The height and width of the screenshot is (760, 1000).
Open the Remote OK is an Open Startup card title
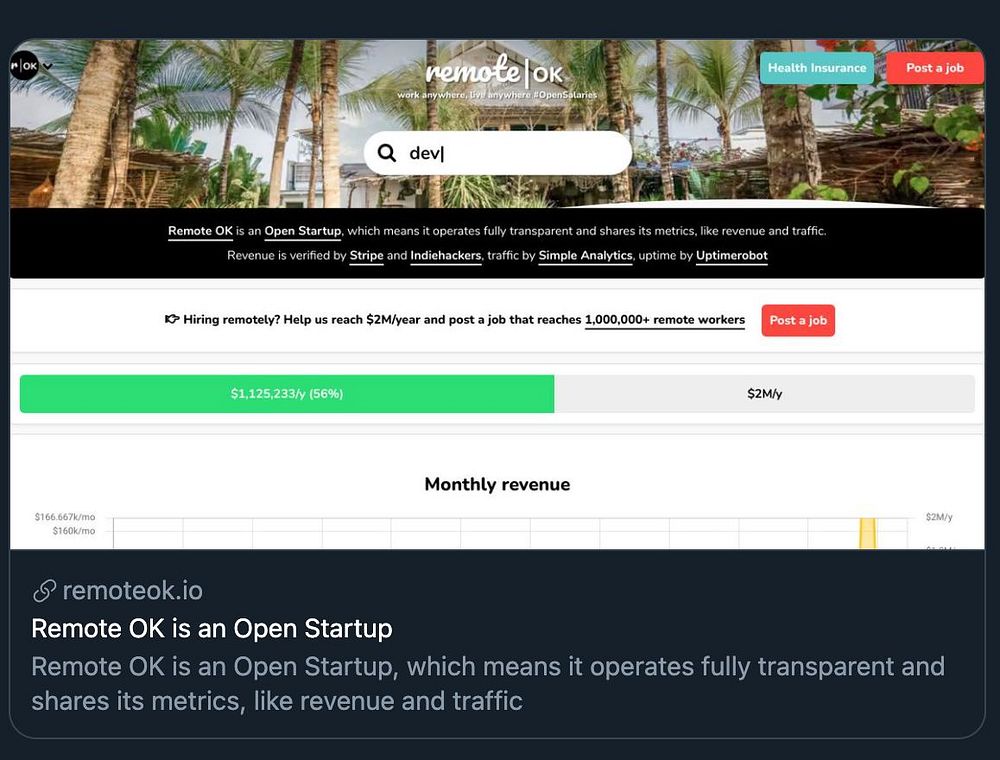pos(212,629)
